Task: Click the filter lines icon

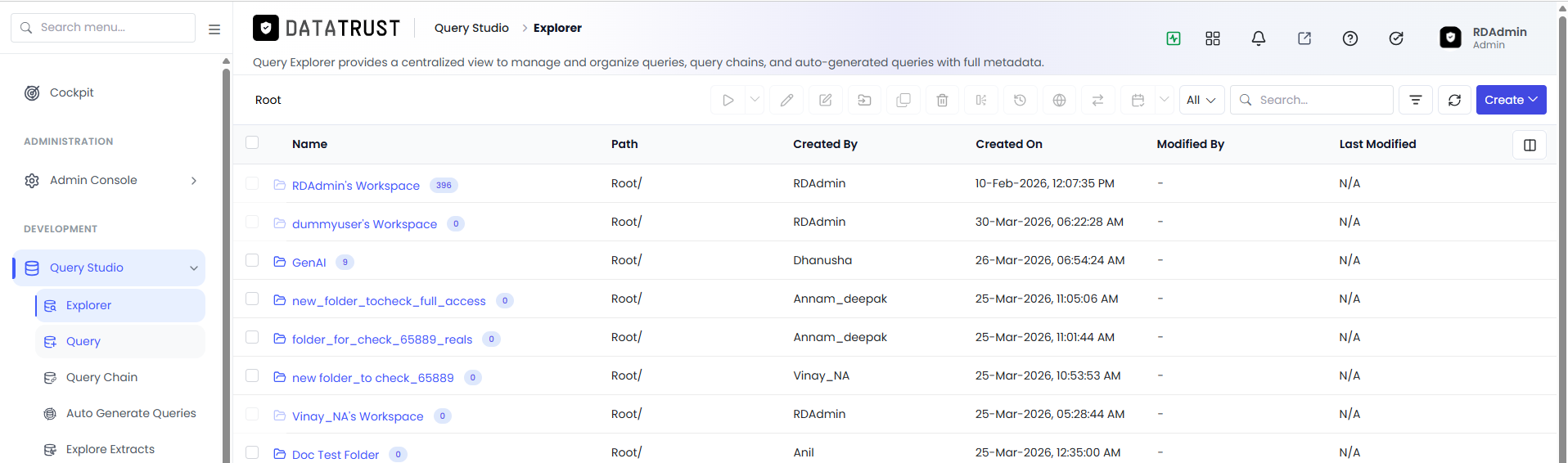Action: [x=1416, y=100]
